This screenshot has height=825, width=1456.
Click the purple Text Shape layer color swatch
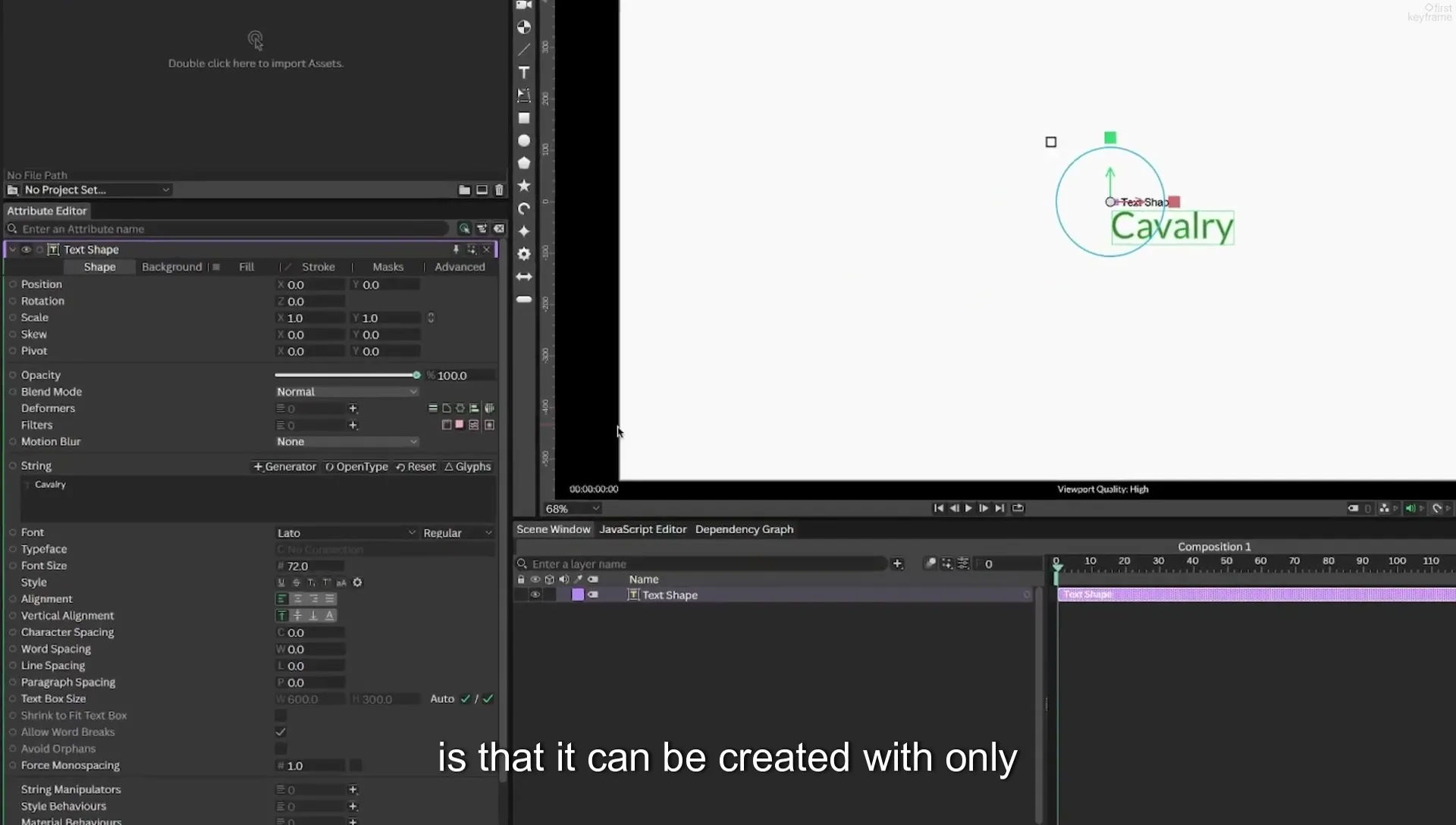tap(578, 594)
